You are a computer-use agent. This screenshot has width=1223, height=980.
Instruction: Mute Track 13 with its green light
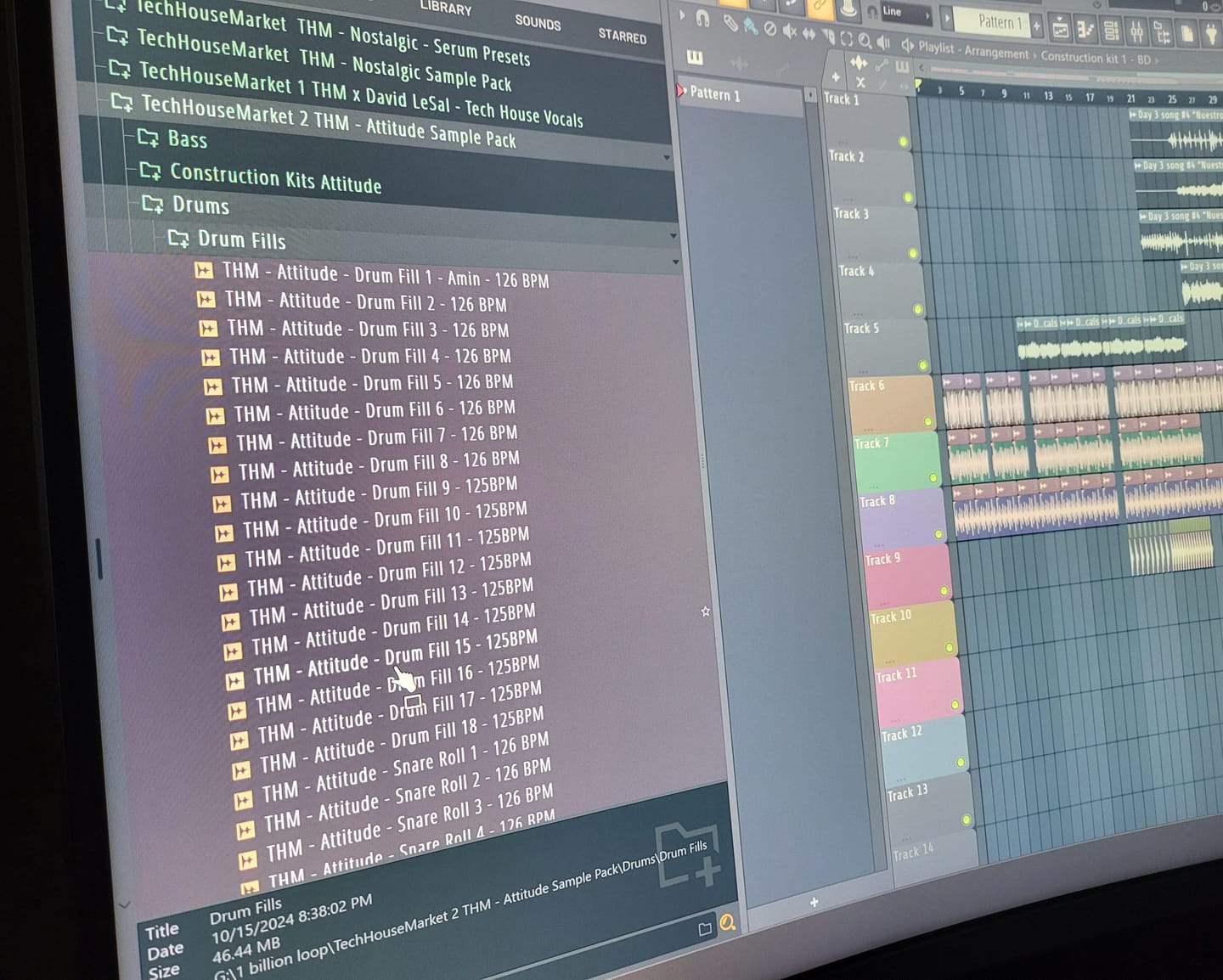tap(967, 819)
